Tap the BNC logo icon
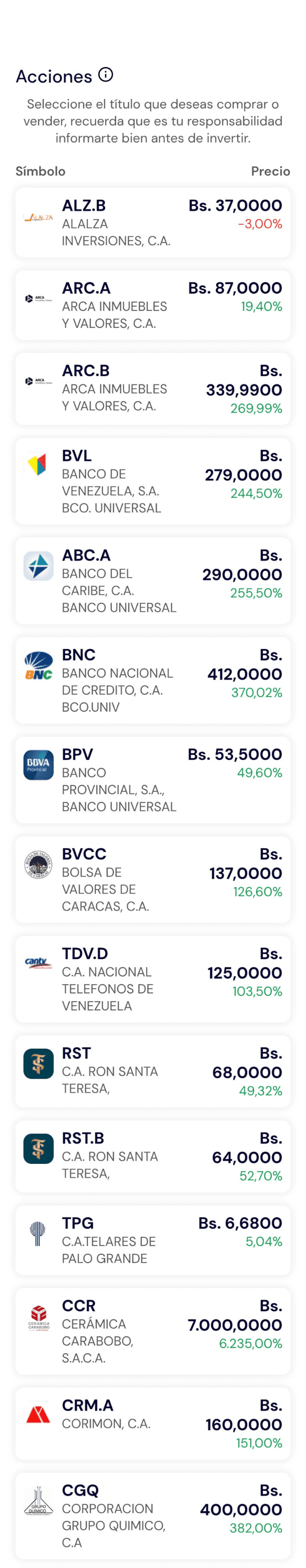Image resolution: width=306 pixels, height=1568 pixels. pyautogui.click(x=38, y=666)
